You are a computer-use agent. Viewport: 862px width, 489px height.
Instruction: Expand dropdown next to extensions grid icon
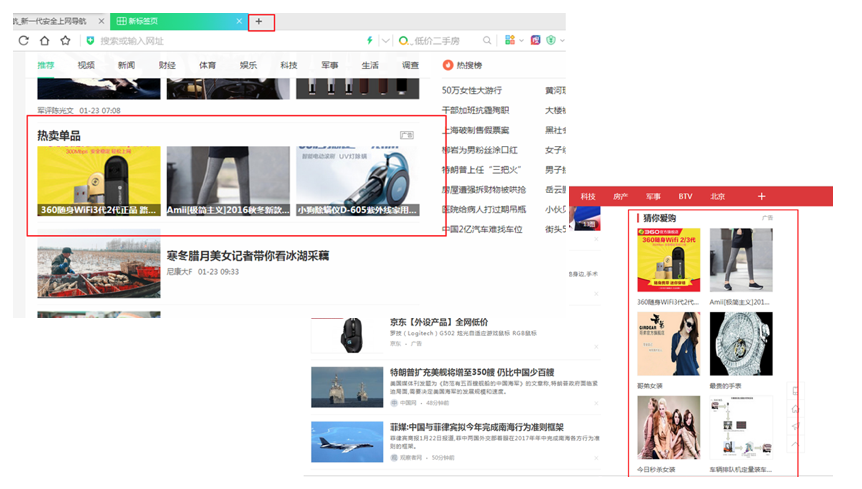521,41
